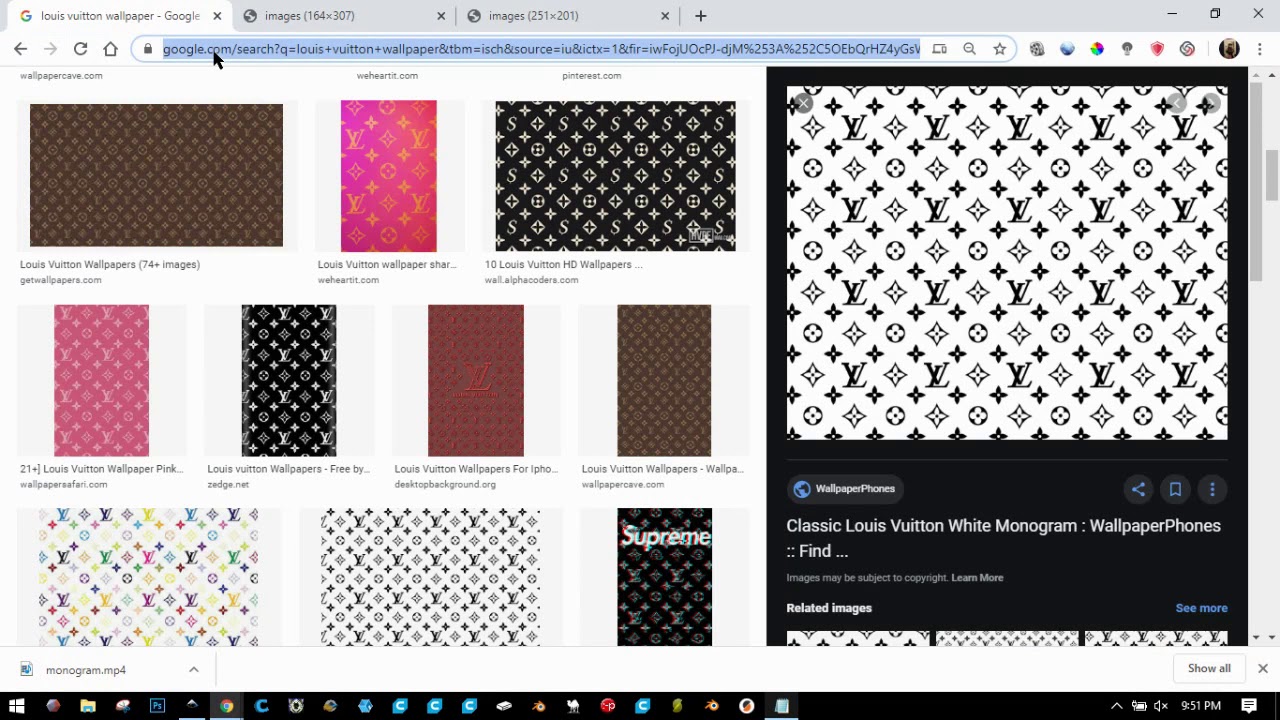The width and height of the screenshot is (1280, 720).
Task: Show next image in preview panel
Action: [1210, 103]
